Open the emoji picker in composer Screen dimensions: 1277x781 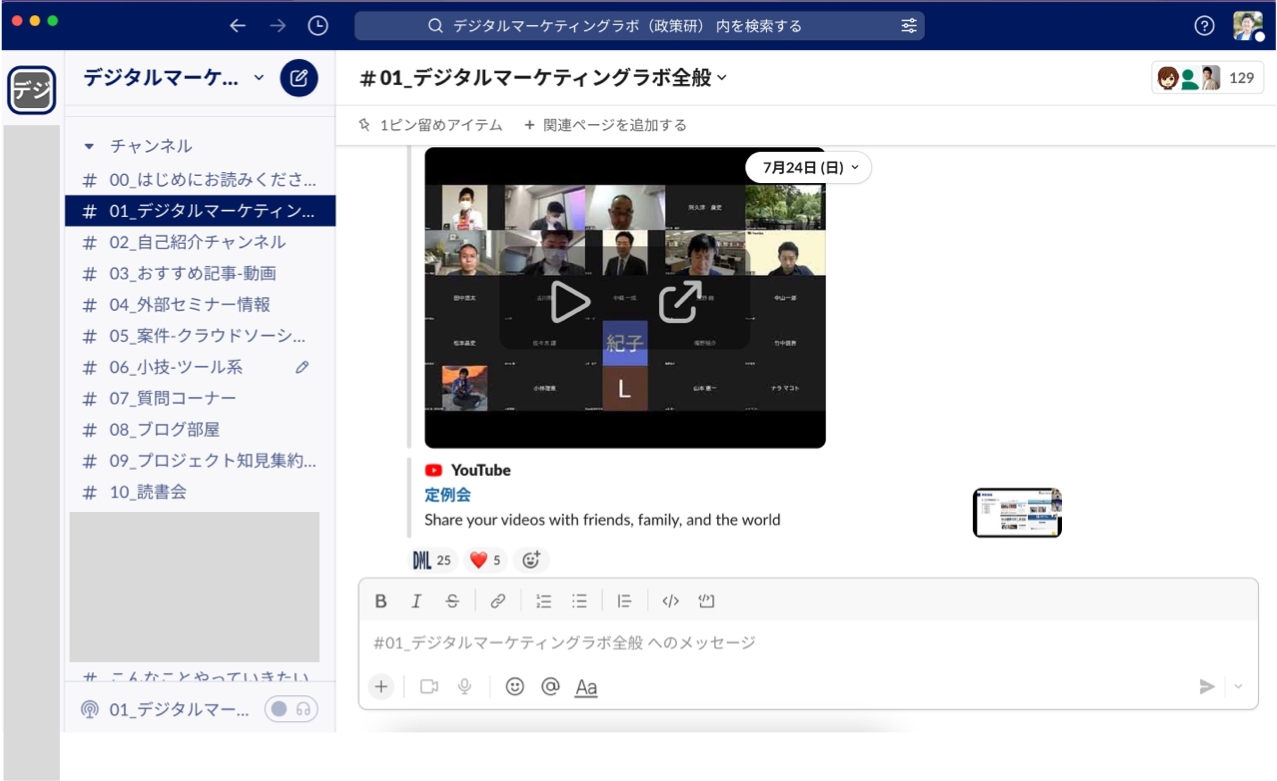(514, 686)
